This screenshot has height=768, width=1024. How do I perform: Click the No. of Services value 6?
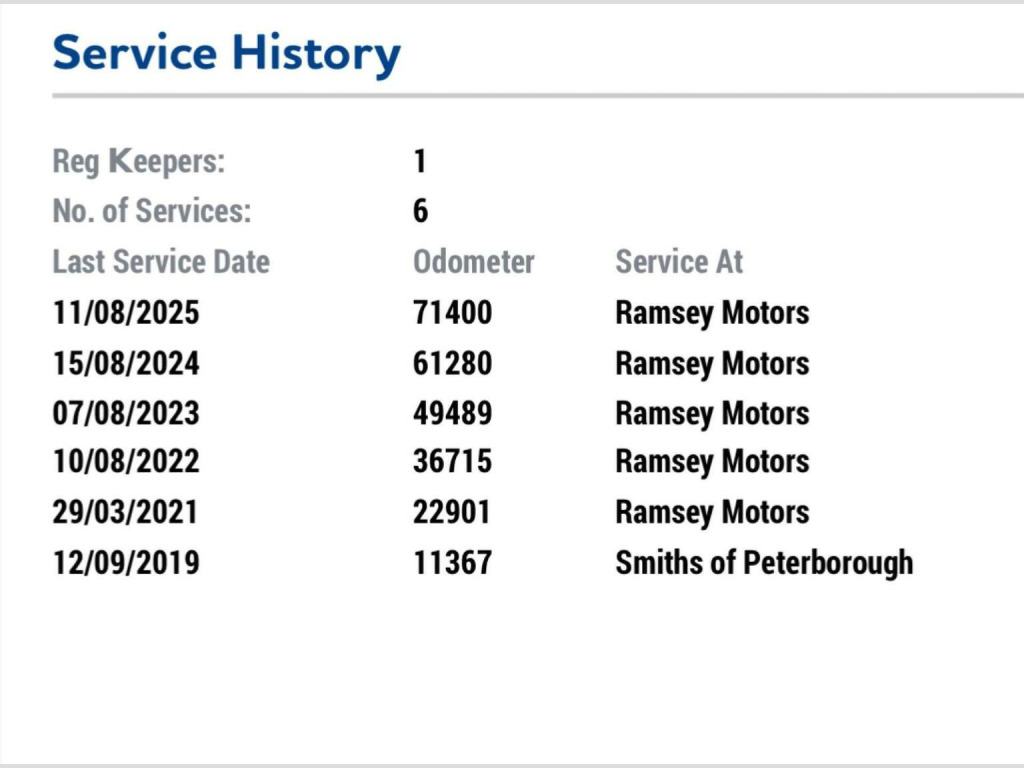420,212
